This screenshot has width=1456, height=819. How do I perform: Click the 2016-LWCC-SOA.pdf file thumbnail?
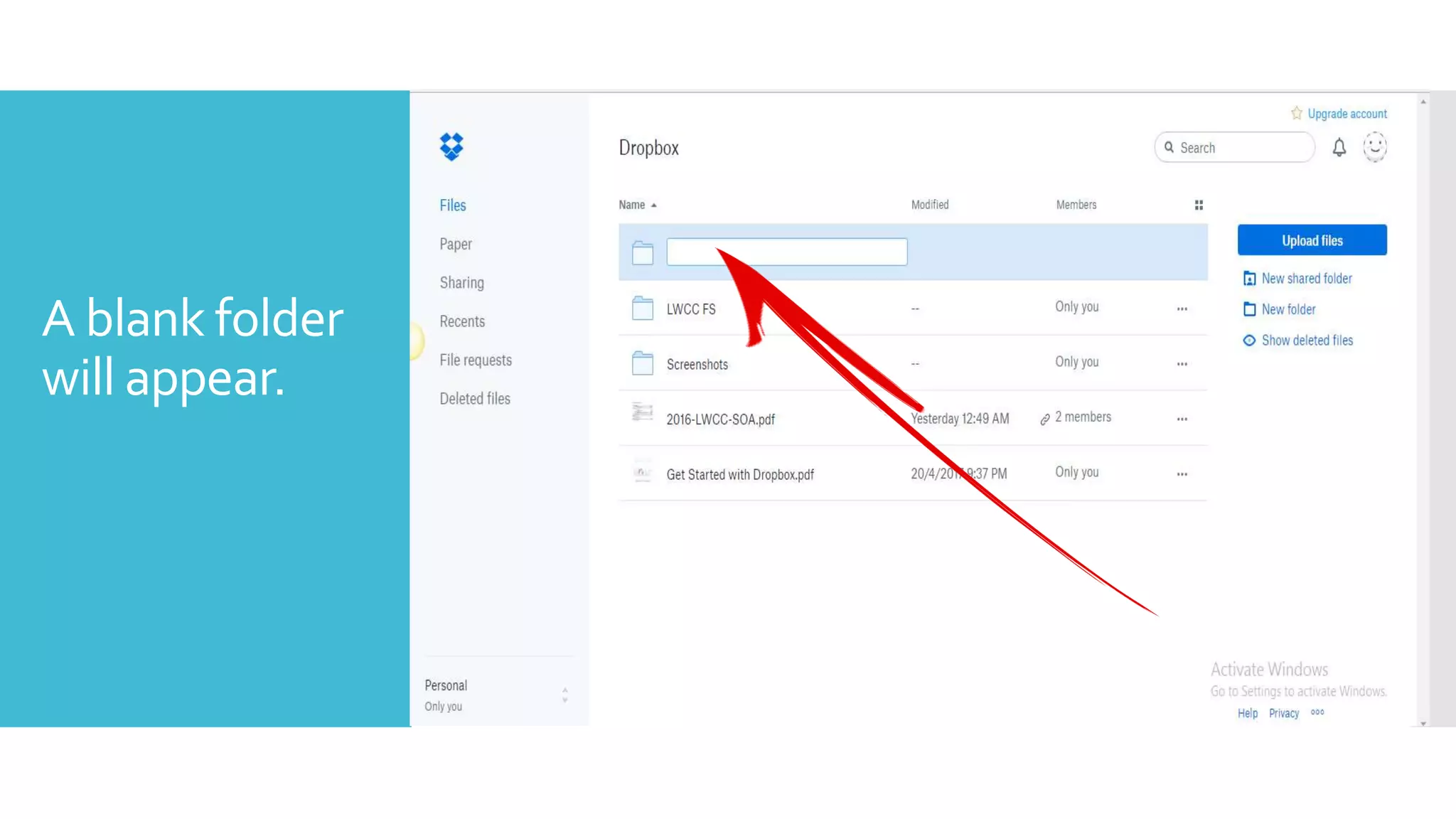point(642,412)
